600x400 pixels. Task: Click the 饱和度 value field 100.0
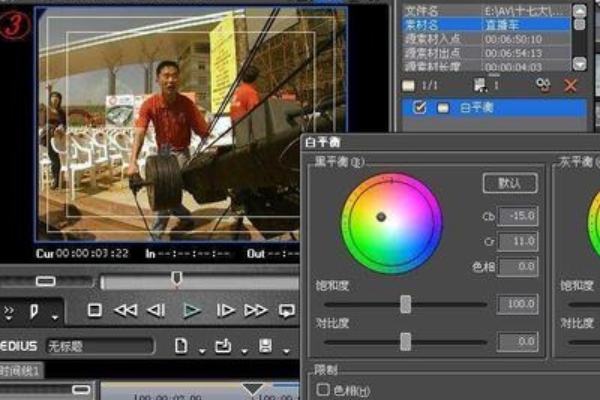[x=517, y=304]
